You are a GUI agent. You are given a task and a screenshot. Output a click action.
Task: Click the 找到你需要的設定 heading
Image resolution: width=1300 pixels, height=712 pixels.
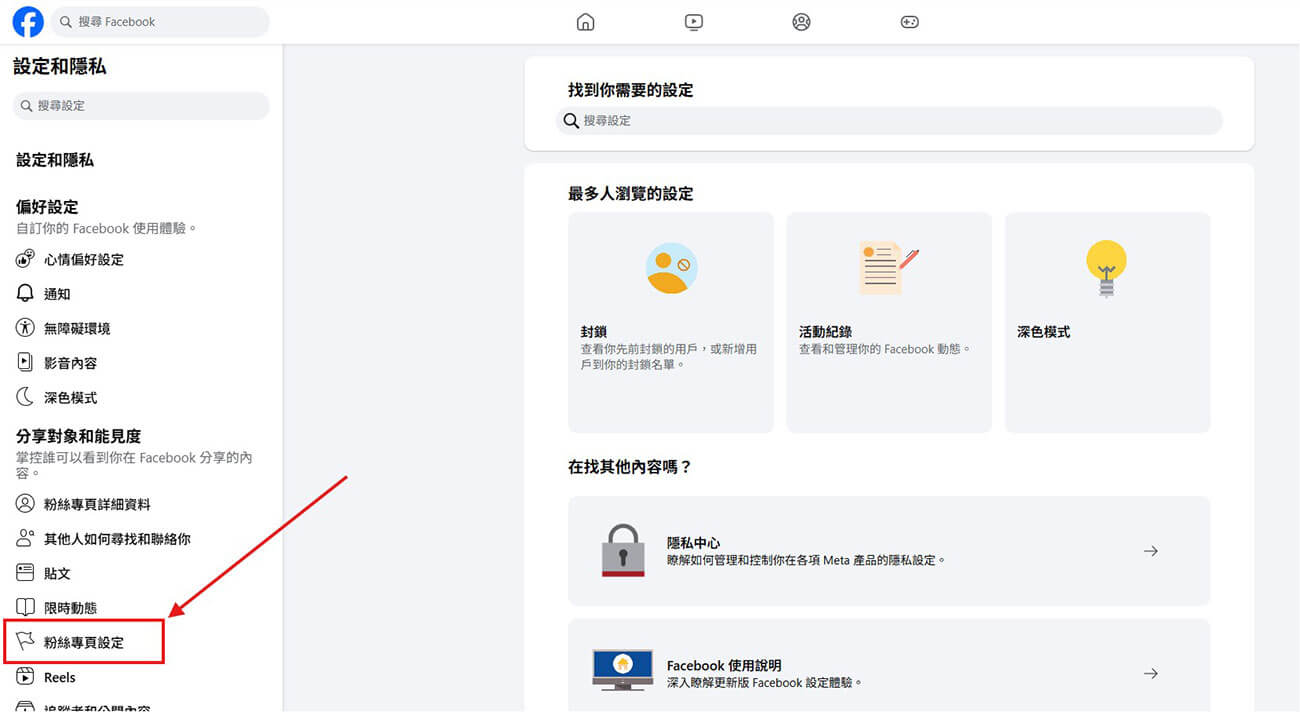631,90
